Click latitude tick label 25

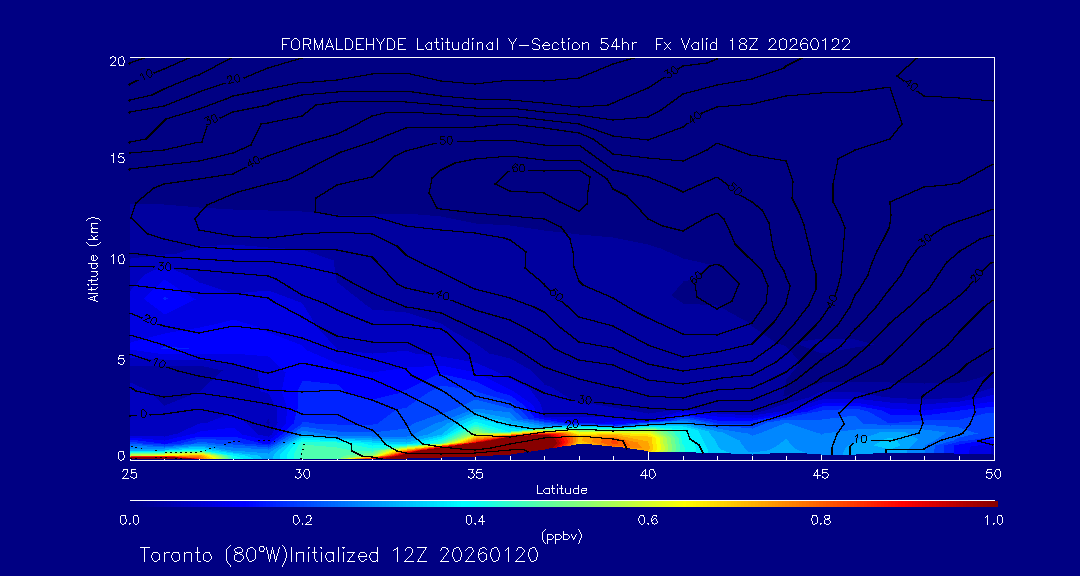(x=129, y=474)
